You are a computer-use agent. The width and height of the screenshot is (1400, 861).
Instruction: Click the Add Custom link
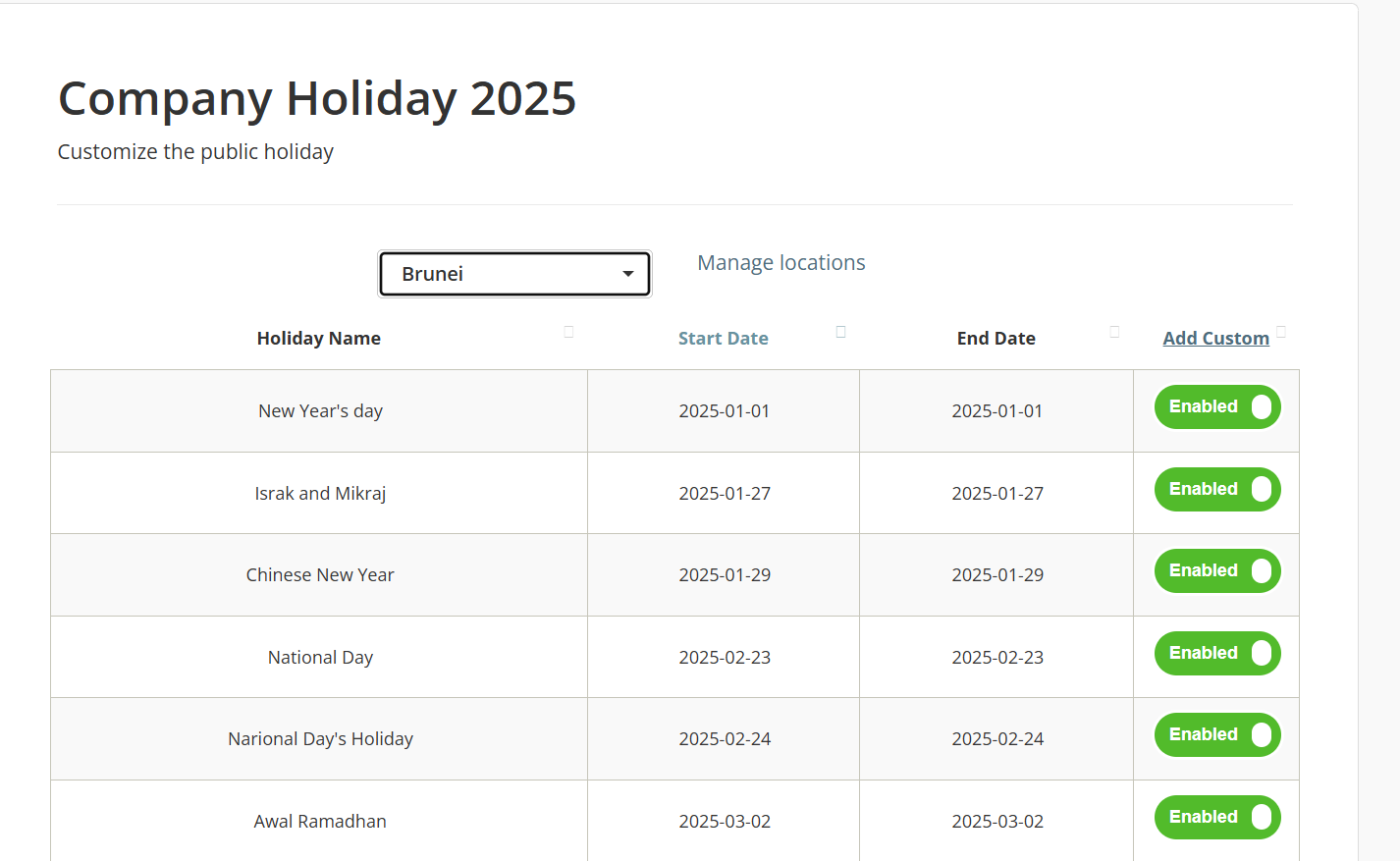[x=1215, y=339]
